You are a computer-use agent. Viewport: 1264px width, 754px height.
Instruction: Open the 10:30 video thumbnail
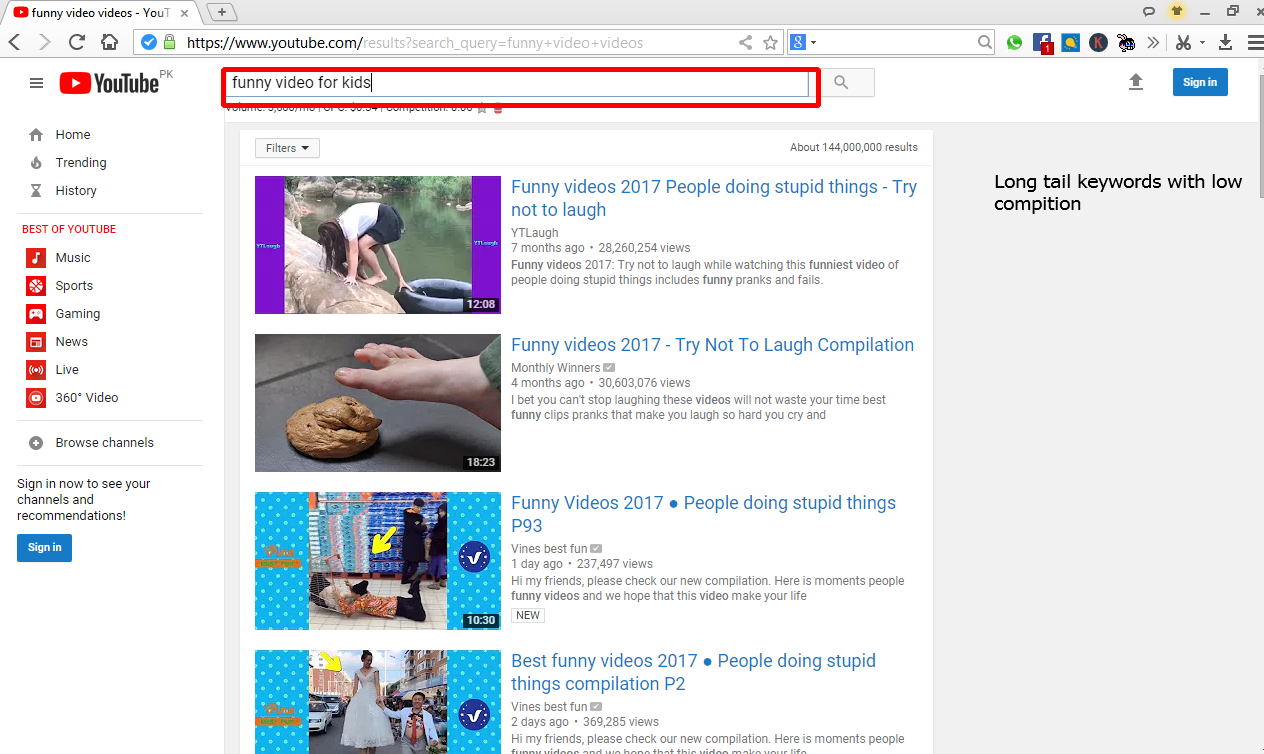(x=378, y=561)
